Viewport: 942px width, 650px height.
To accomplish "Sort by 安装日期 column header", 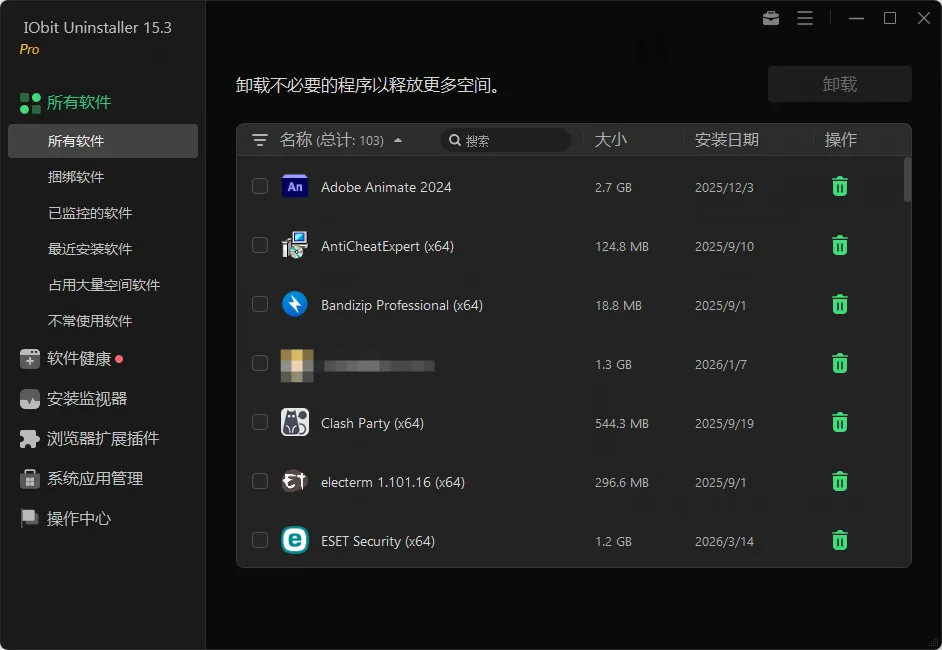I will point(726,140).
